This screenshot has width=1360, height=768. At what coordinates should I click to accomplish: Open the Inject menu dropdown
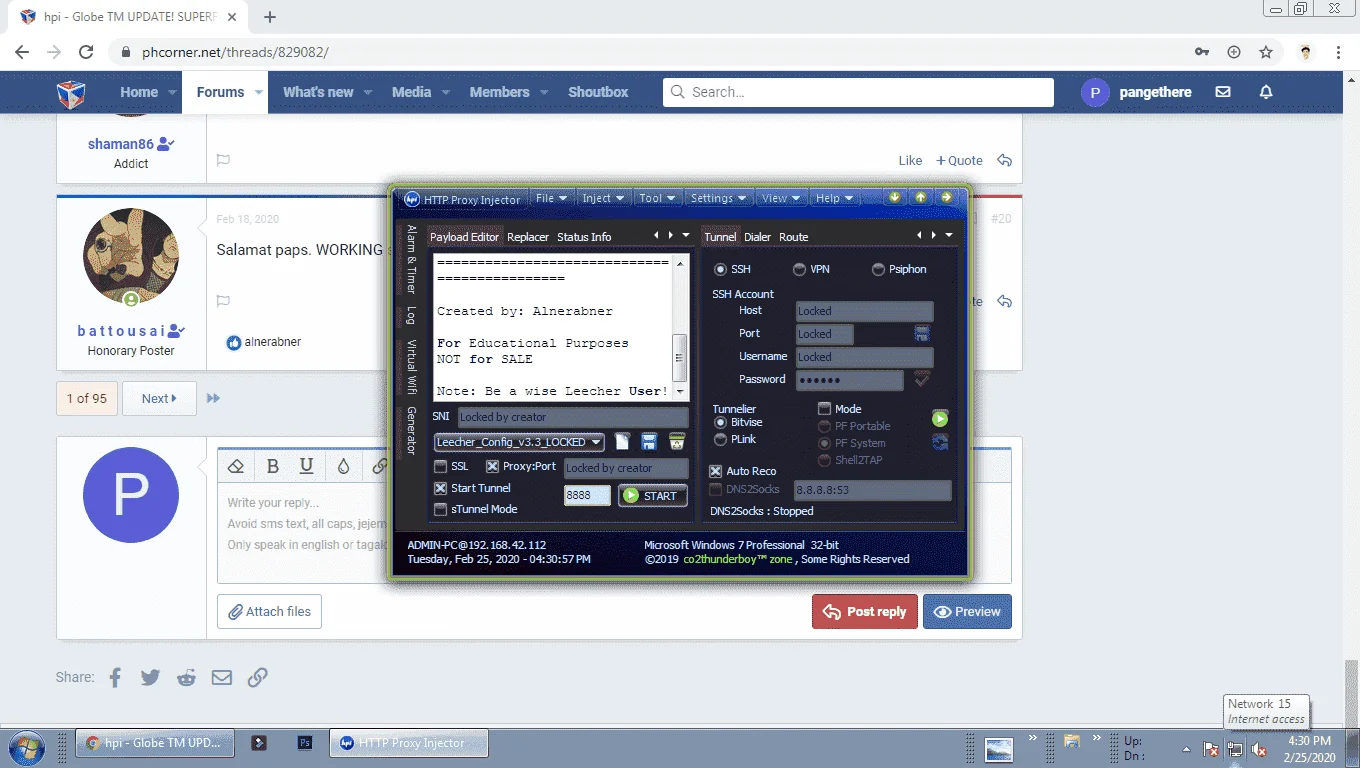(x=603, y=198)
